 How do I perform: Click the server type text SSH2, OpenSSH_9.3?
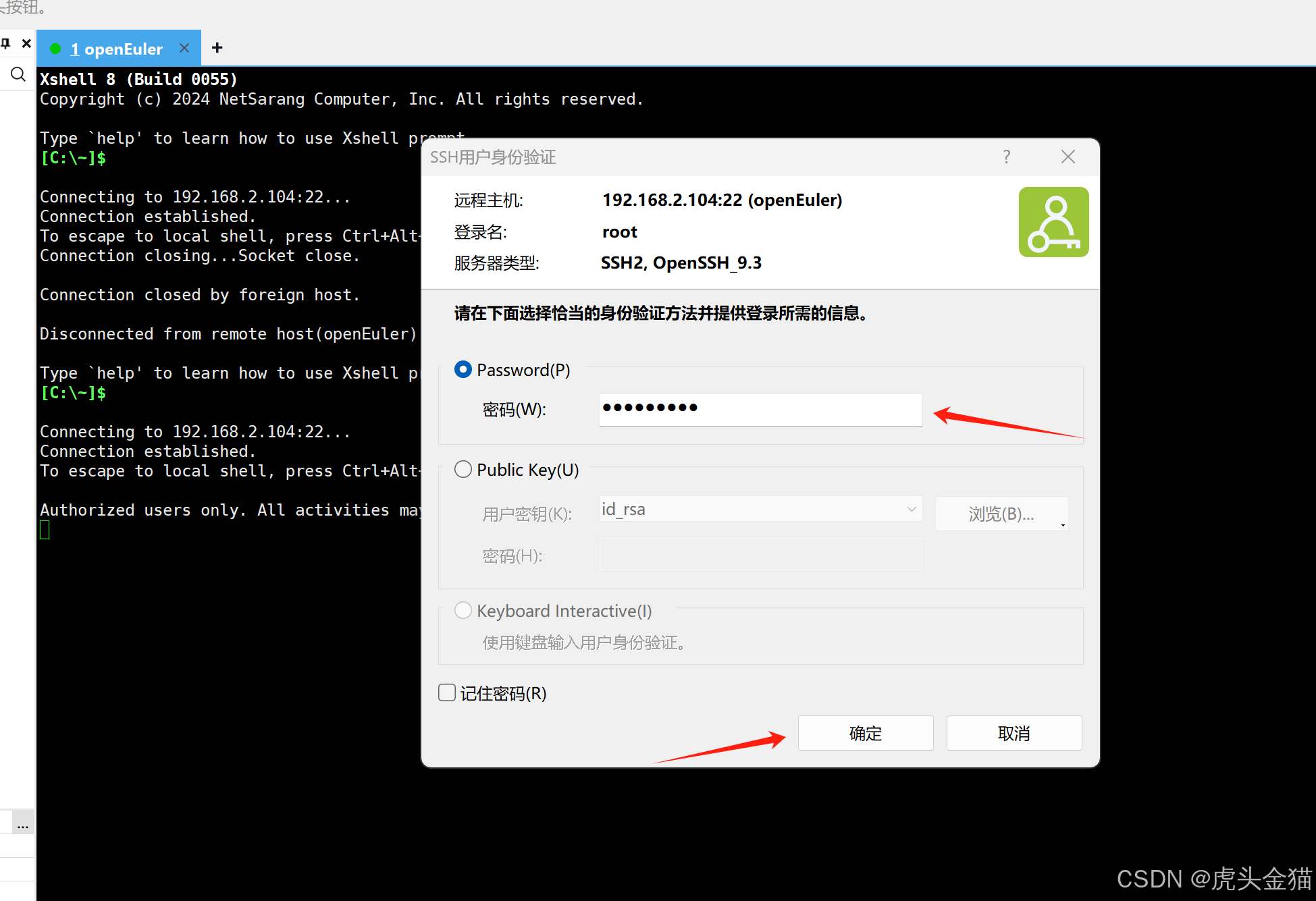(x=681, y=263)
